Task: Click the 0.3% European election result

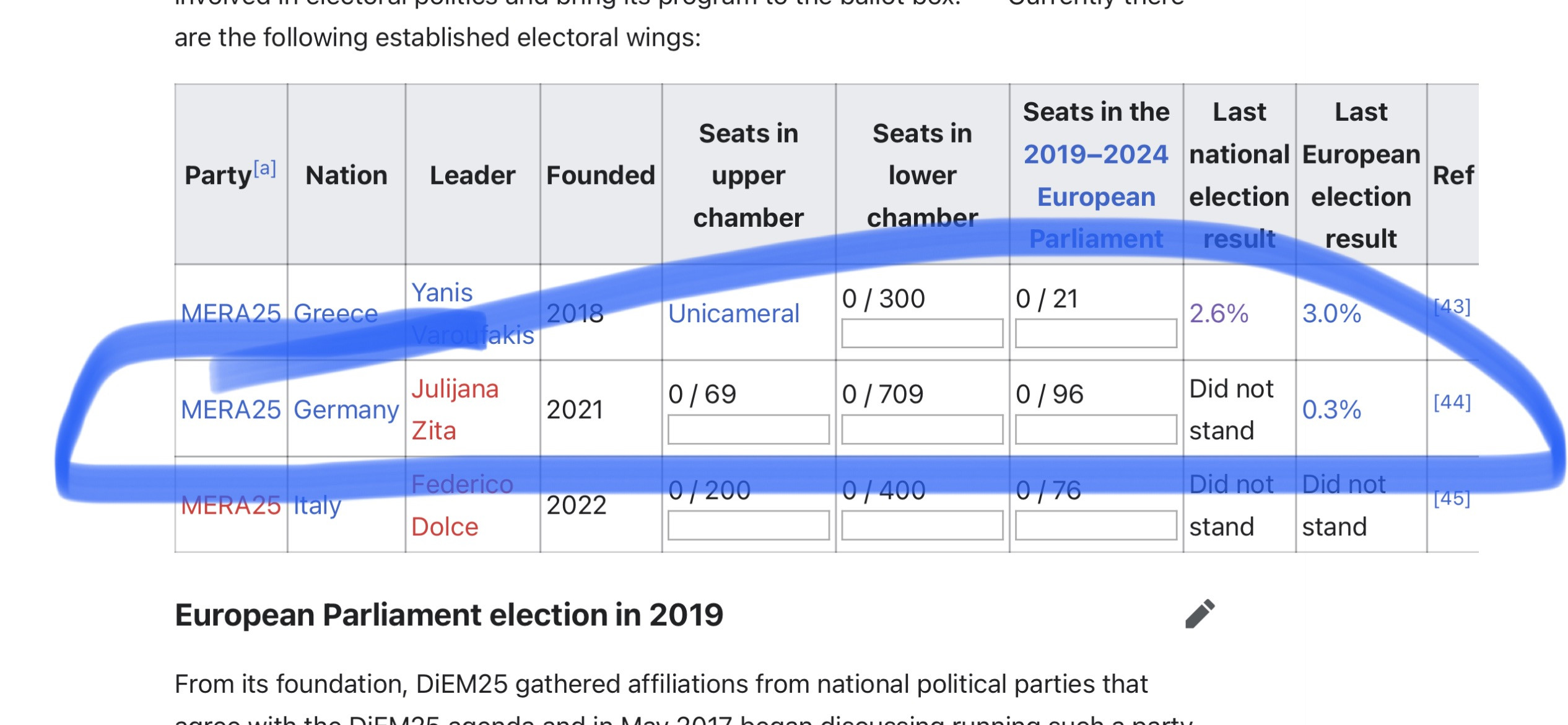Action: (1331, 410)
